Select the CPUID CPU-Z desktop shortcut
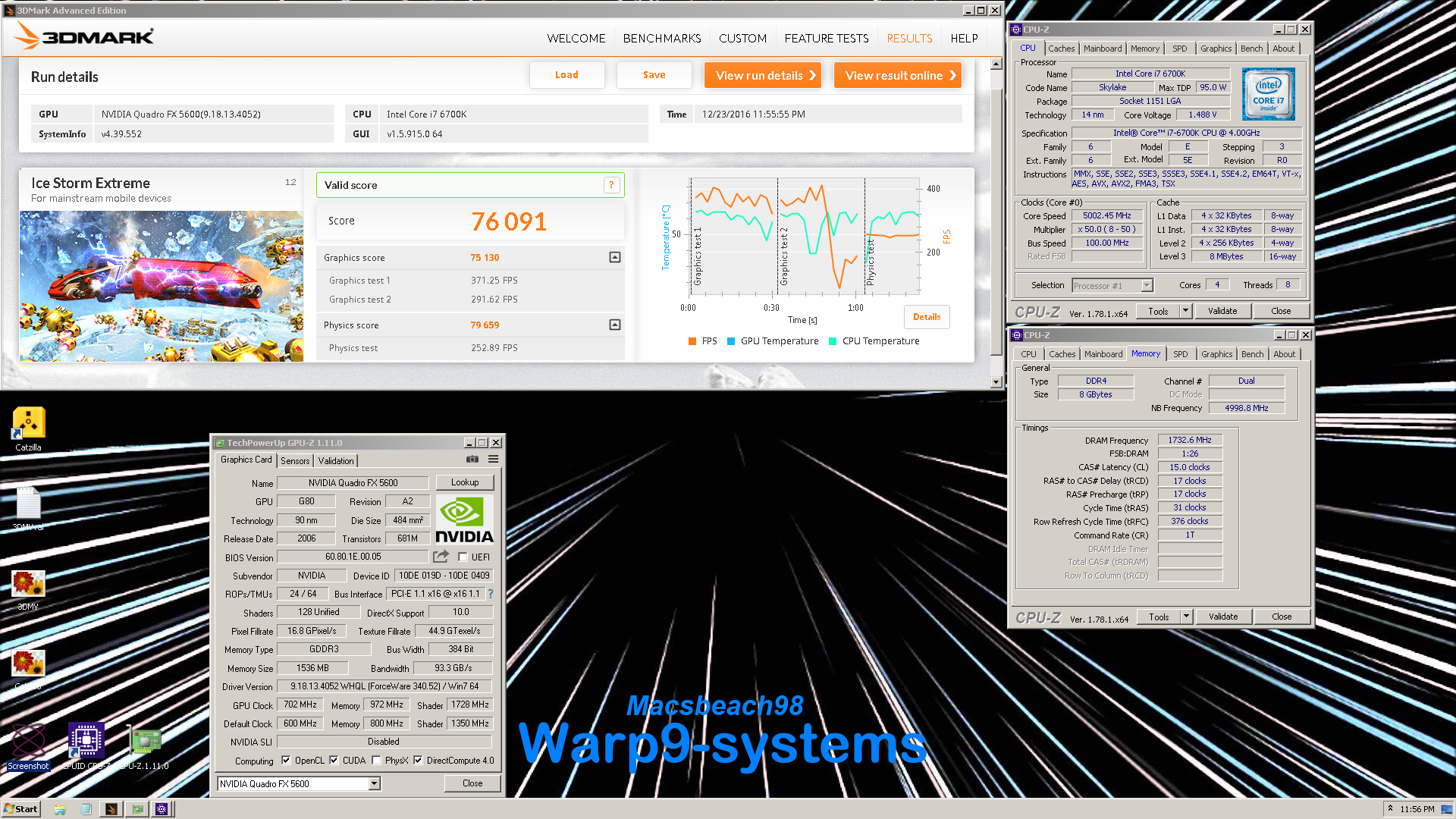Screen dimensions: 1456x819 pos(86,747)
